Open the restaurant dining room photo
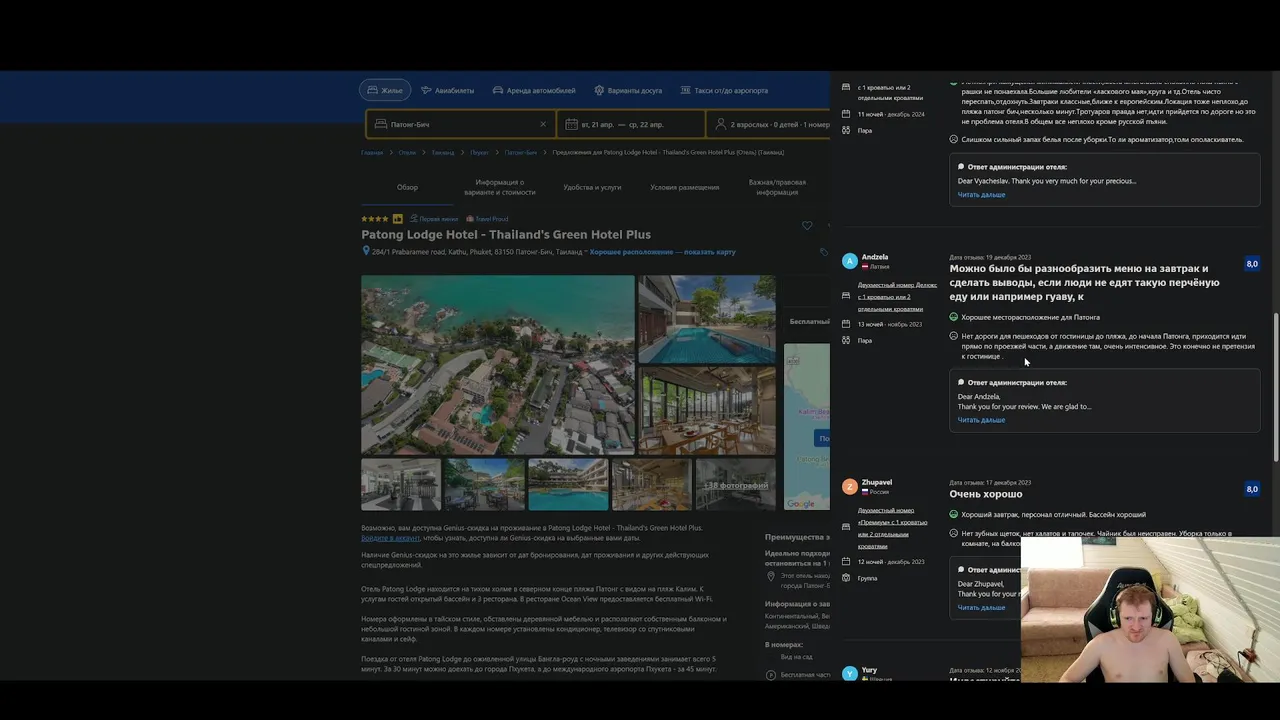The height and width of the screenshot is (720, 1280). click(707, 411)
